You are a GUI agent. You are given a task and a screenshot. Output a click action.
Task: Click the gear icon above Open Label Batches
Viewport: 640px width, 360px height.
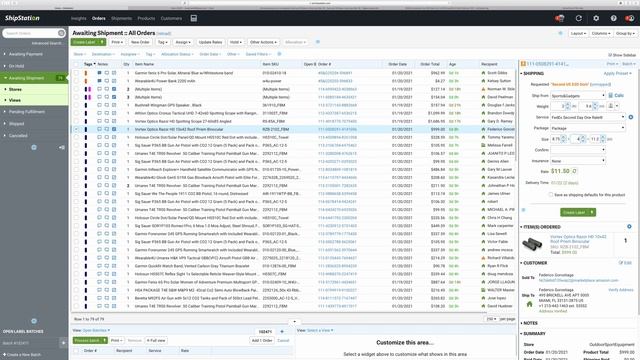[x=34, y=321]
